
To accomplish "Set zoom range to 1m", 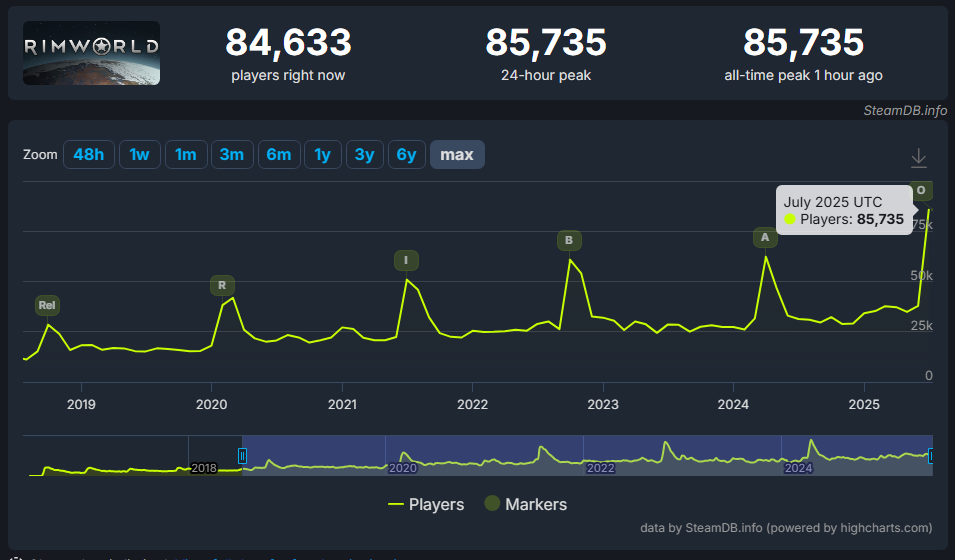I will (186, 154).
